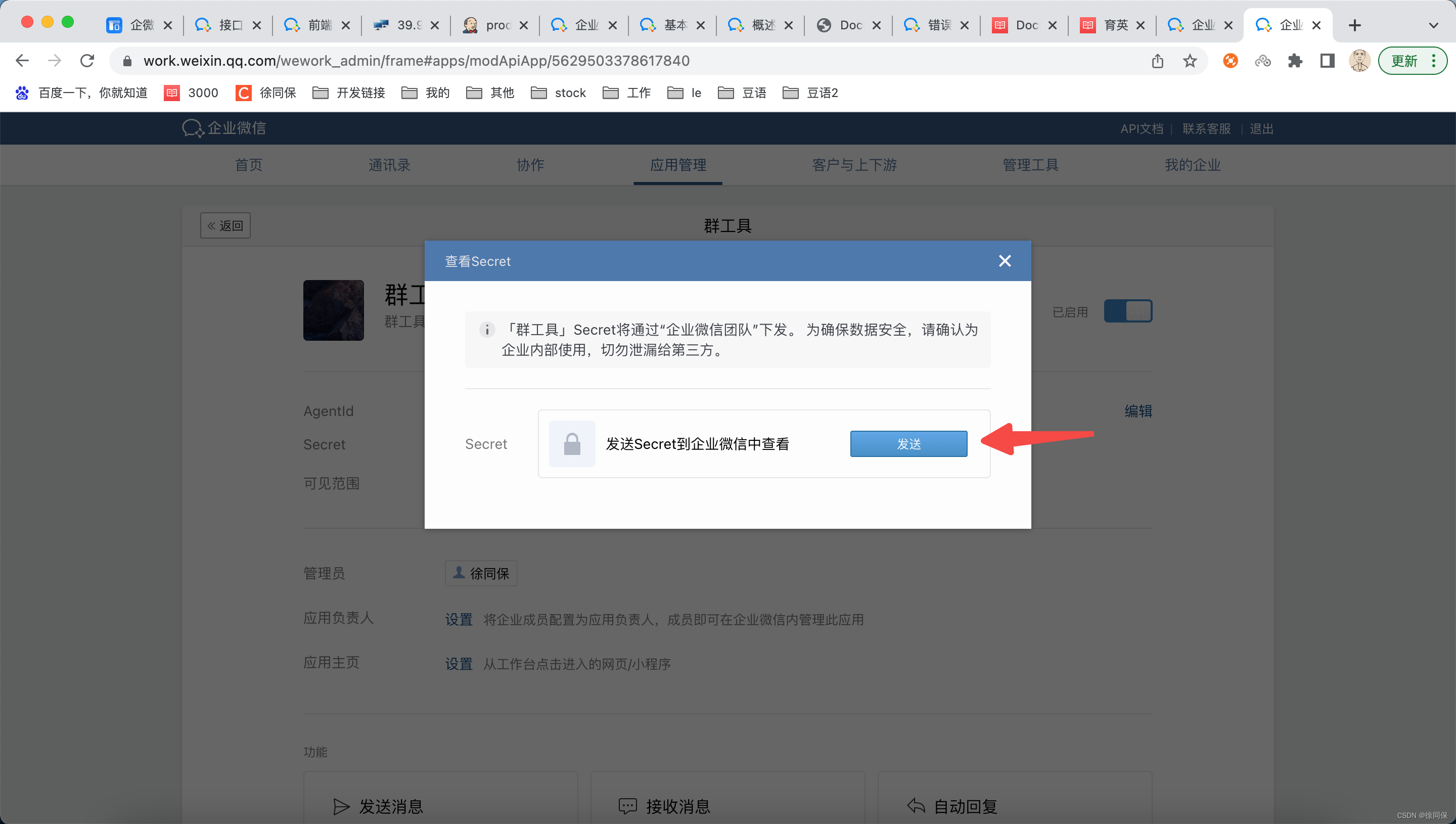Click the 返回 back button
This screenshot has height=824, width=1456.
pos(225,225)
